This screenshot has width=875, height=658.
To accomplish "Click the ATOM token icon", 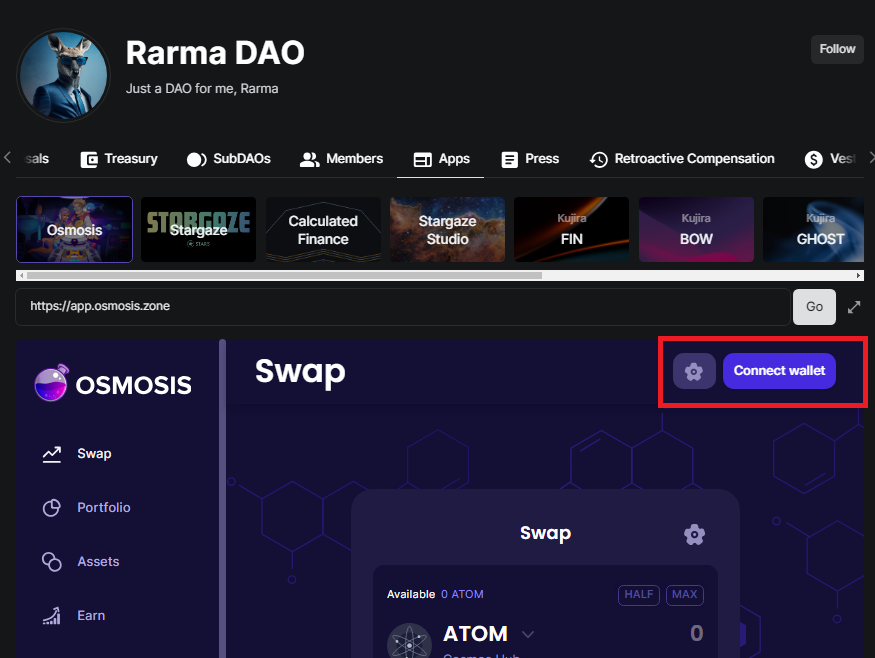I will (x=409, y=643).
